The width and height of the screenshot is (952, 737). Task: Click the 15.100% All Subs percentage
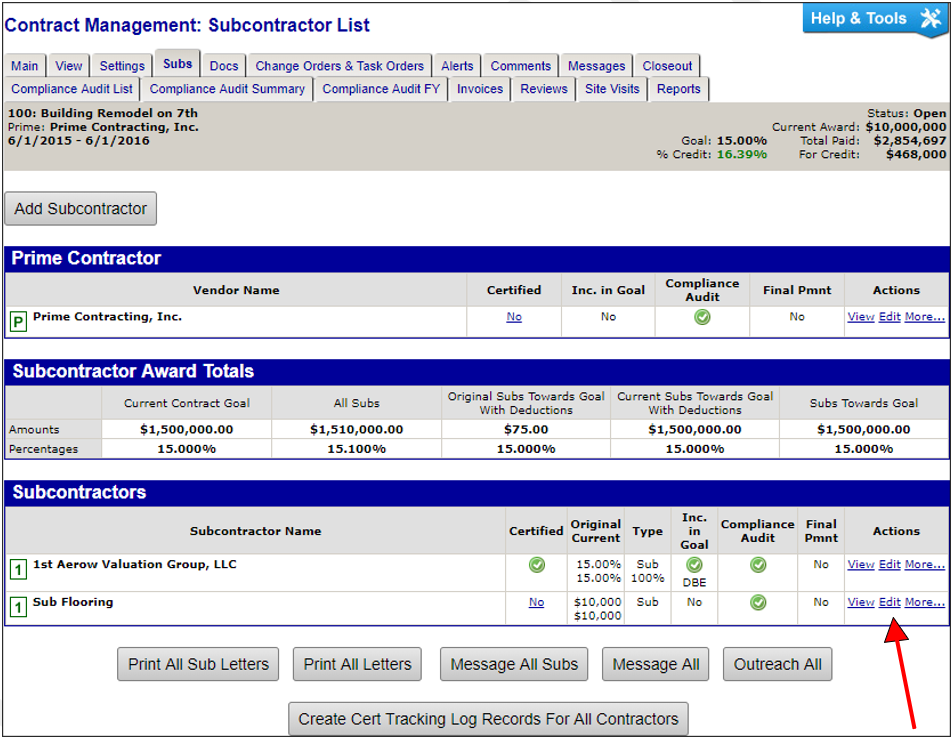coord(356,449)
